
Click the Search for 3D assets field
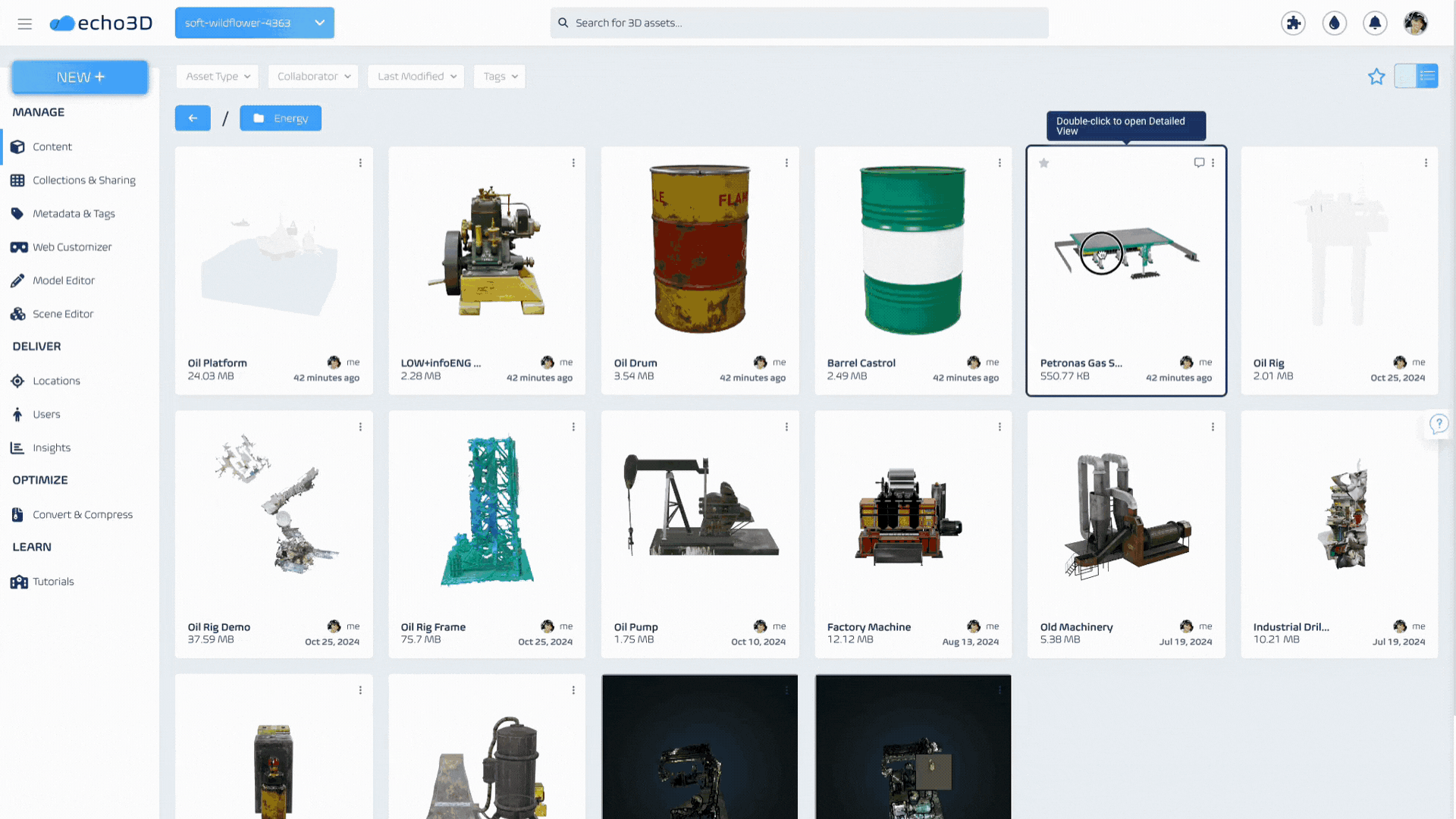tap(799, 23)
